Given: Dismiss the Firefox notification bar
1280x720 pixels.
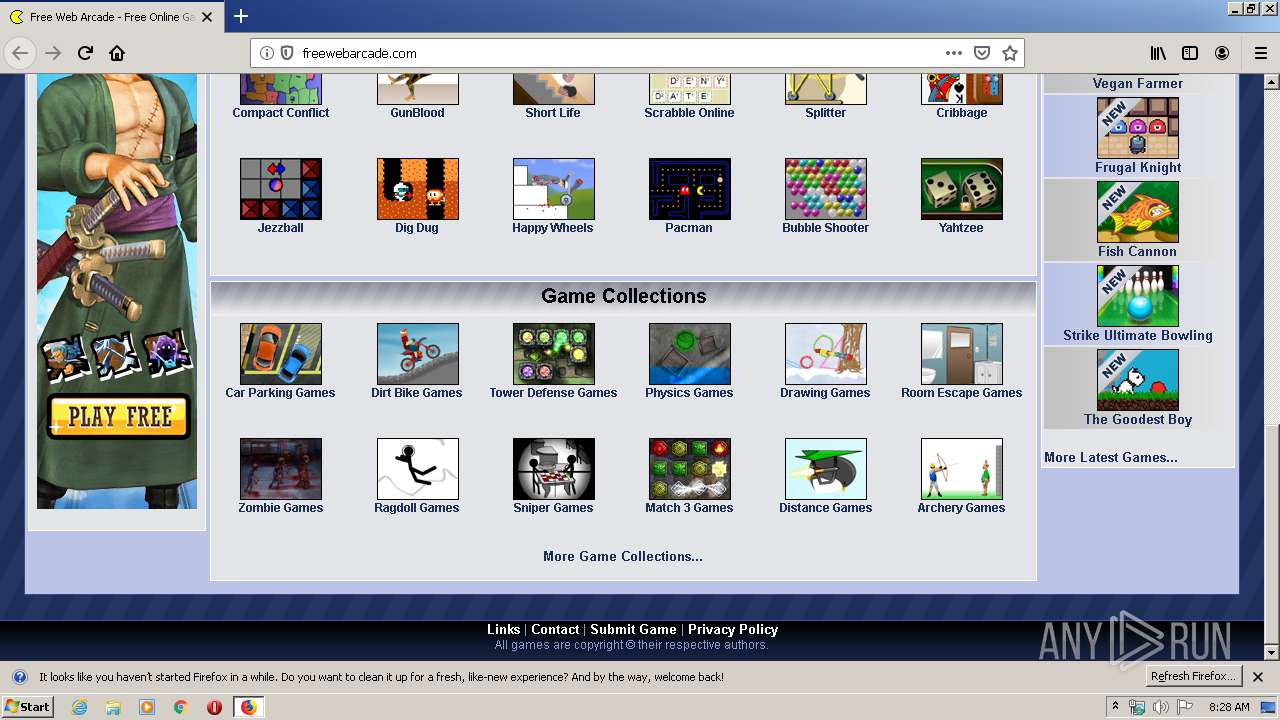Looking at the screenshot, I should point(1258,677).
